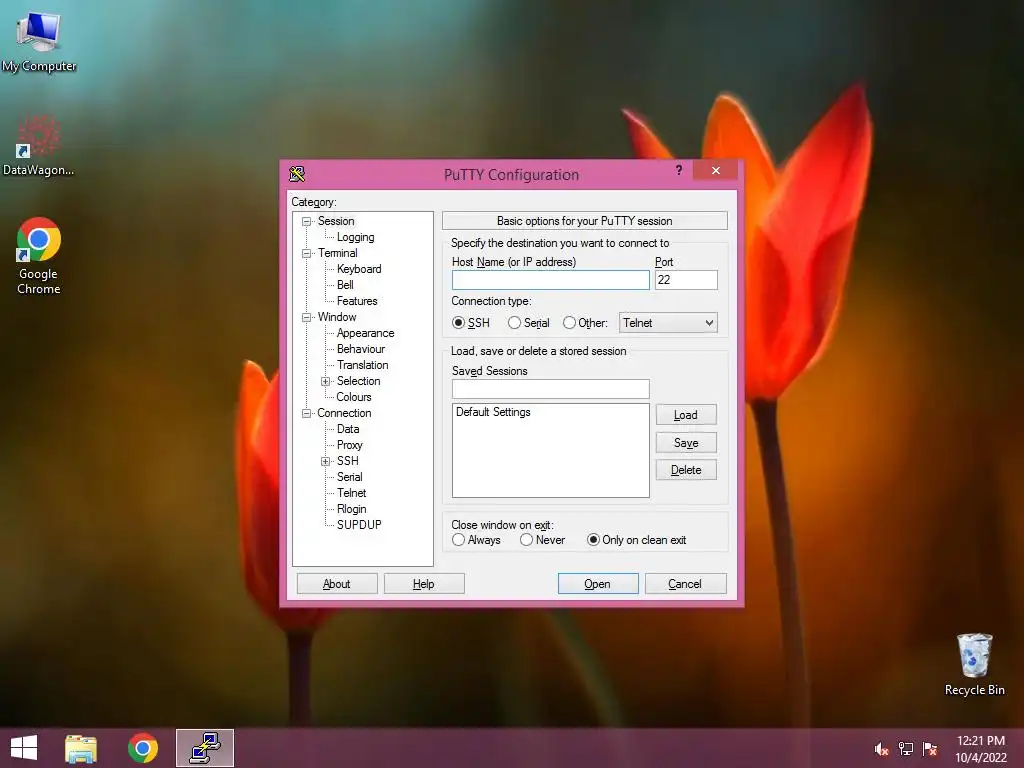Image resolution: width=1024 pixels, height=768 pixels.
Task: Click the Save session button
Action: click(686, 443)
